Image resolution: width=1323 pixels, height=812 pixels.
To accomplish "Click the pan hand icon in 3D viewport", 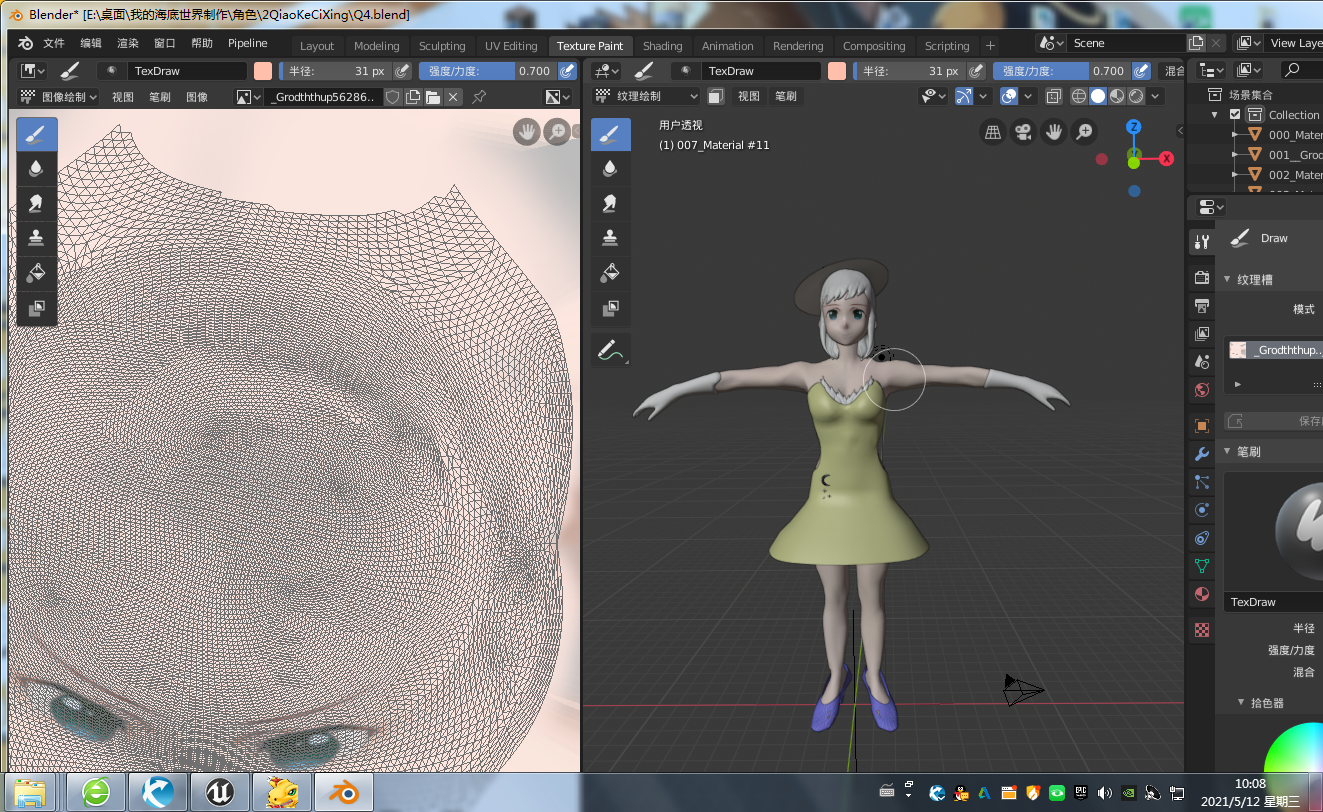I will coord(1054,132).
